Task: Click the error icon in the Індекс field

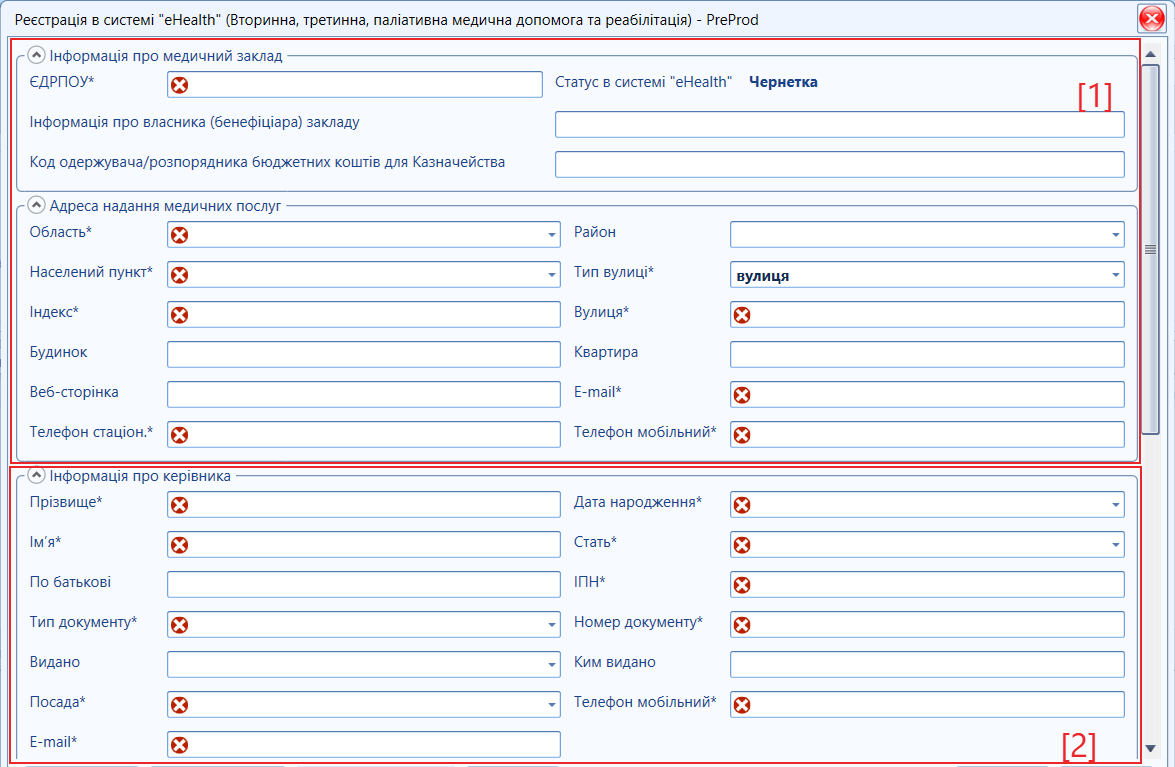Action: 179,315
